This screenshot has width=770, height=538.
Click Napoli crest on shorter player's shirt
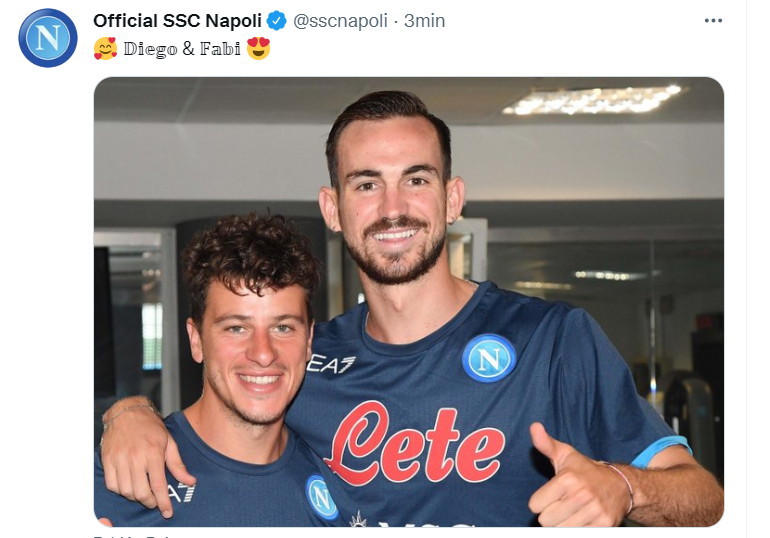point(321,497)
